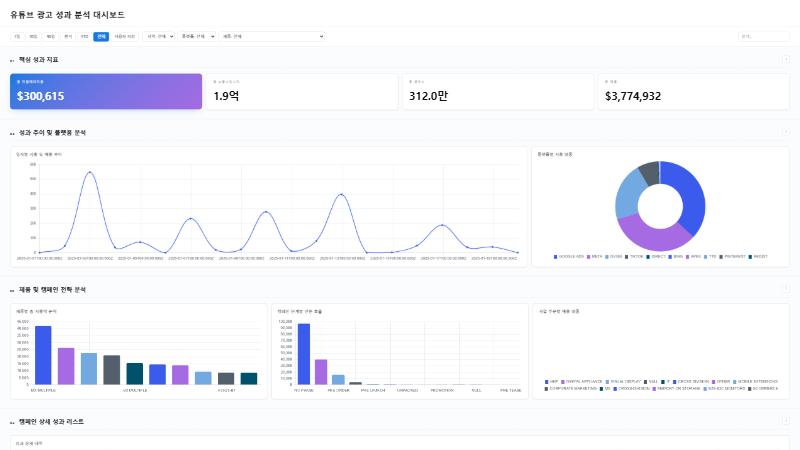Select the highlighted blue period filter button

point(101,36)
